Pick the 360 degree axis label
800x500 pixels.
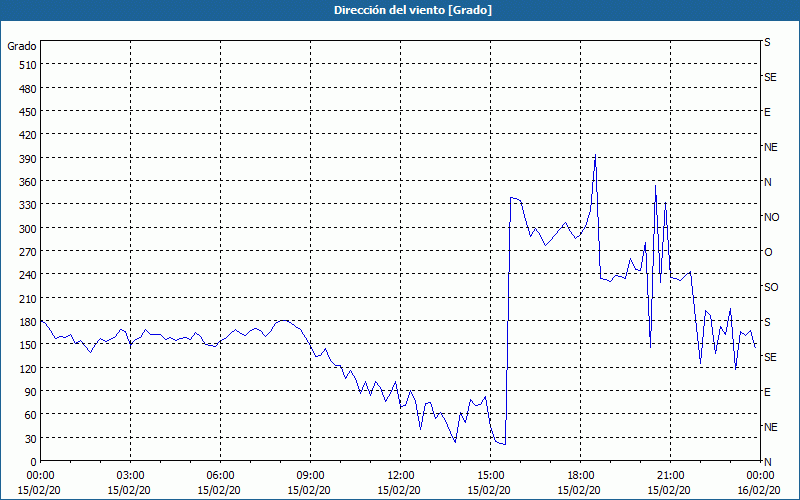[x=28, y=182]
